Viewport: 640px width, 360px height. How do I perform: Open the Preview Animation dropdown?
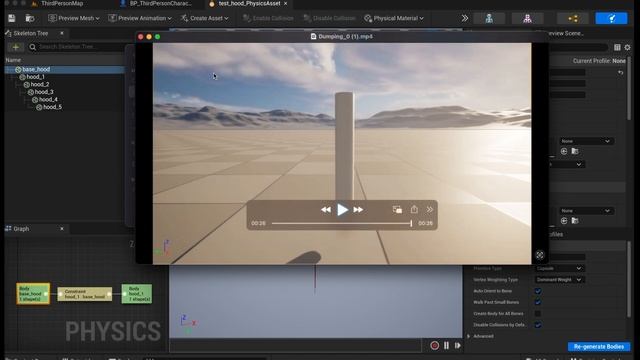pos(140,18)
